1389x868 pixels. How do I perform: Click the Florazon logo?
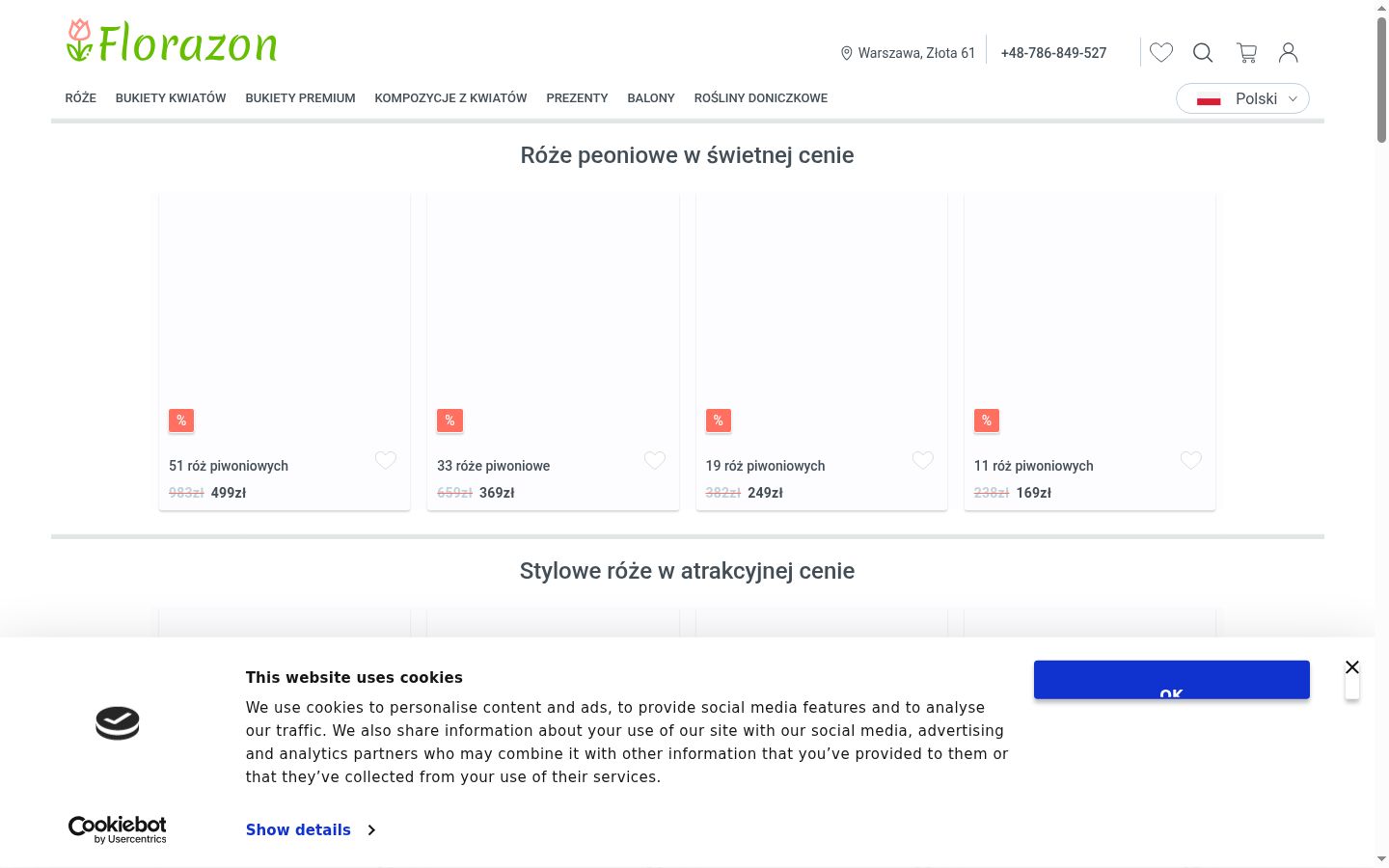tap(172, 41)
